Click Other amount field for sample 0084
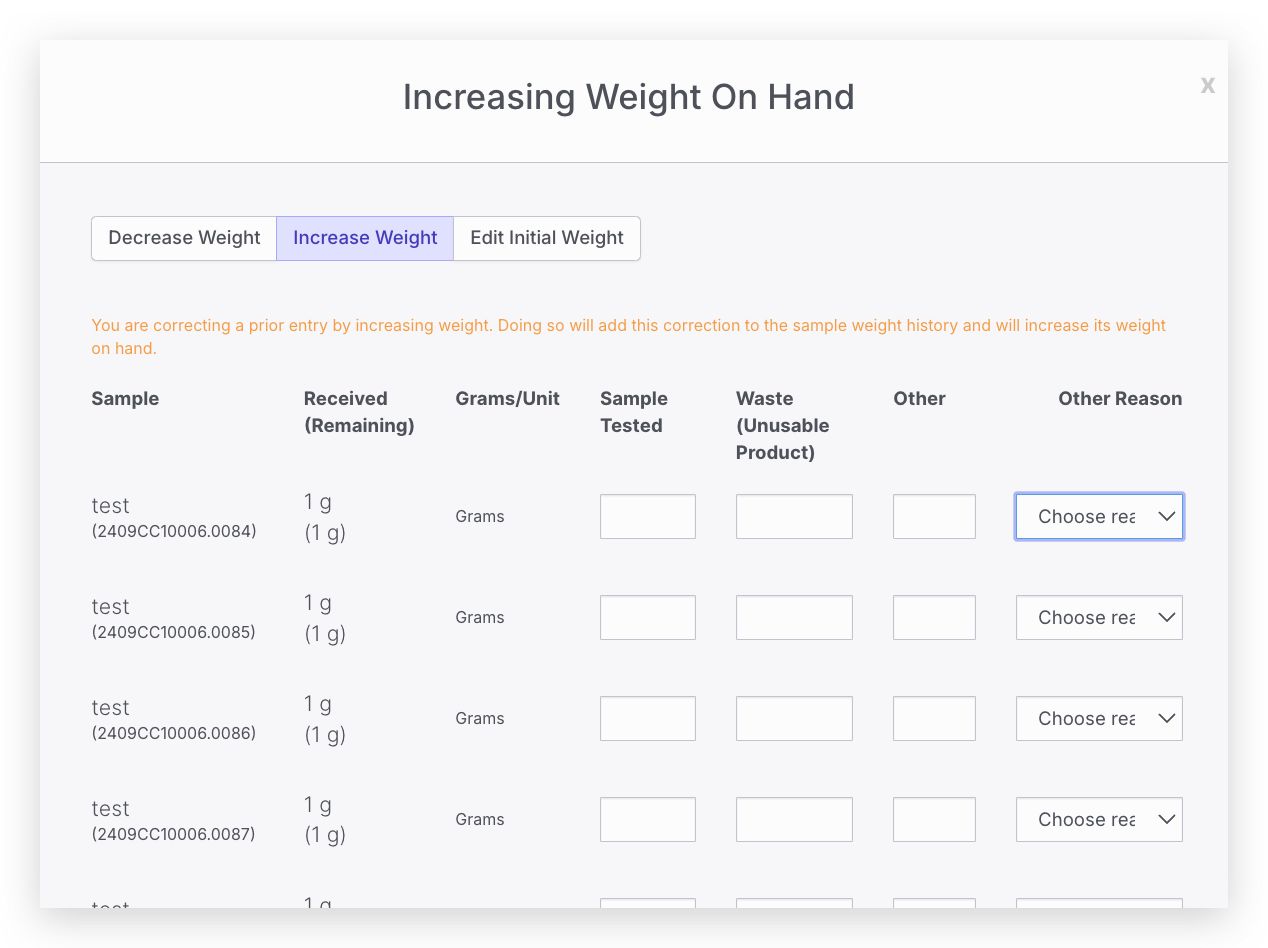Viewport: 1268px width, 948px height. click(x=934, y=517)
